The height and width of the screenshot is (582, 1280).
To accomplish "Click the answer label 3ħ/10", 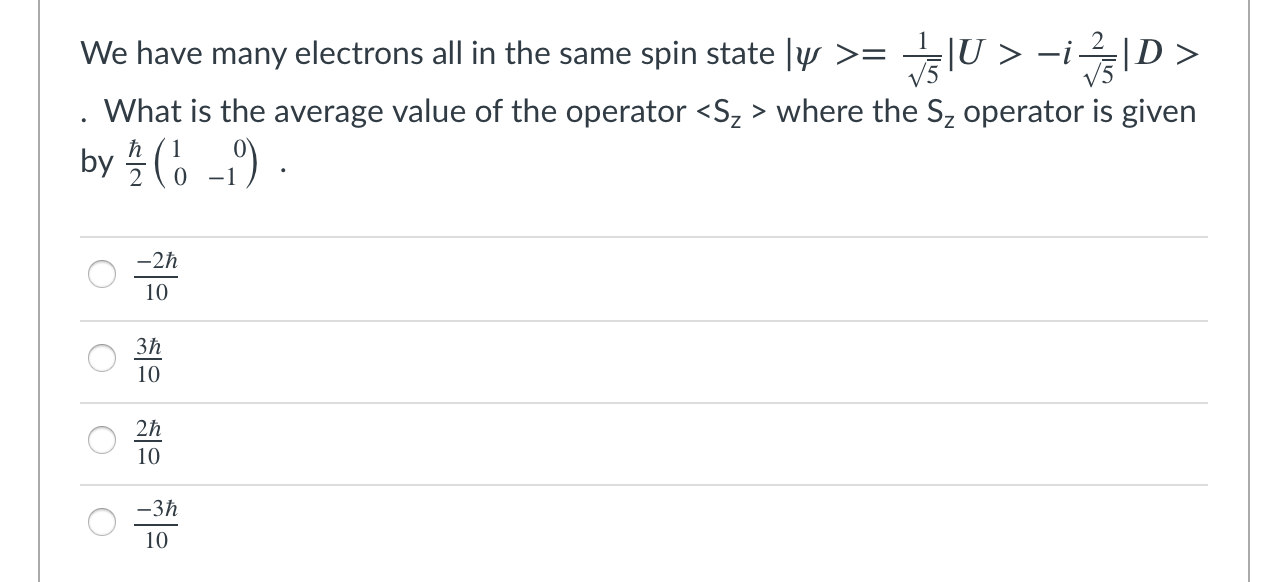I will click(x=148, y=360).
